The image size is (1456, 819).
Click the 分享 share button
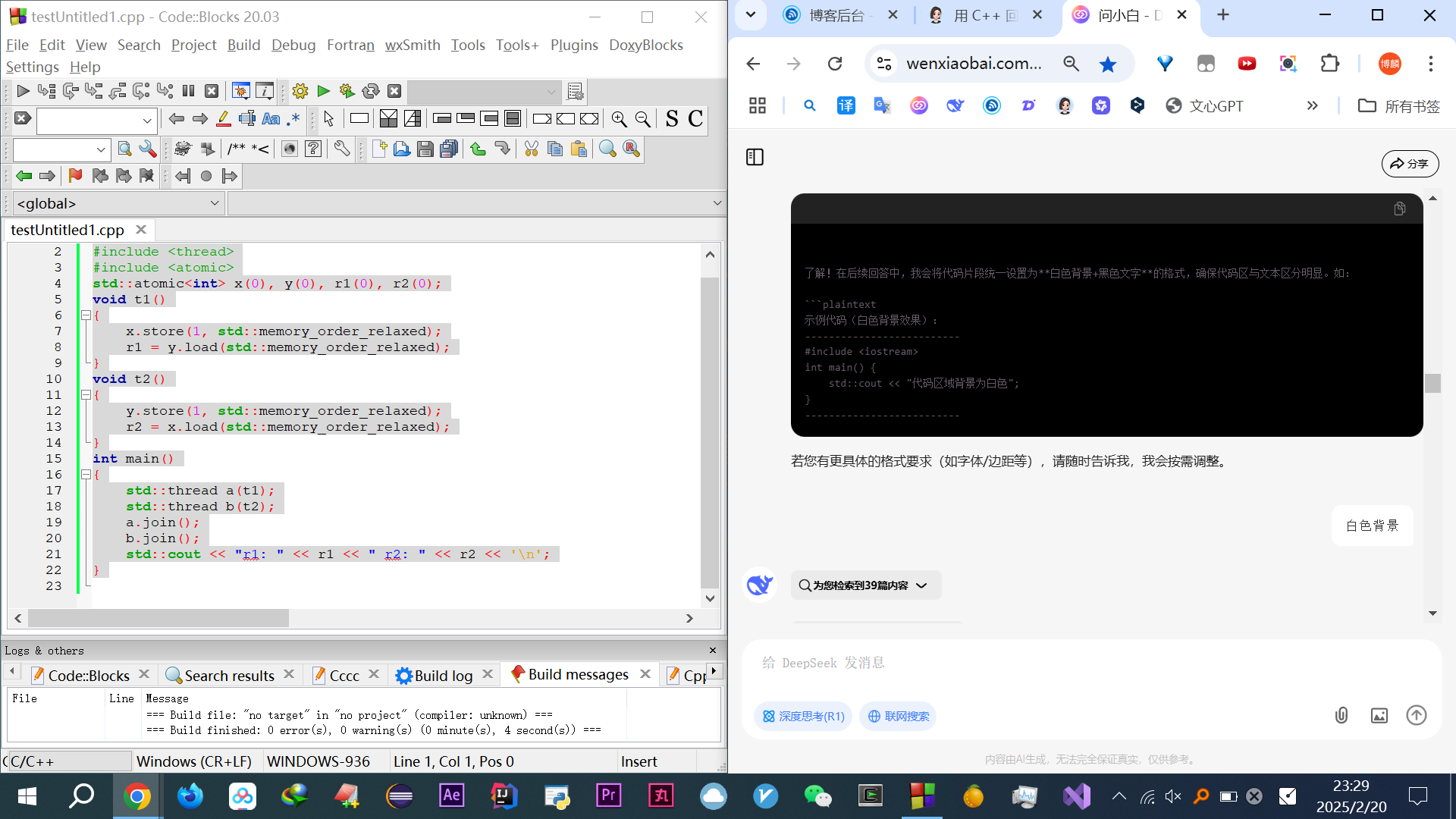click(1410, 164)
